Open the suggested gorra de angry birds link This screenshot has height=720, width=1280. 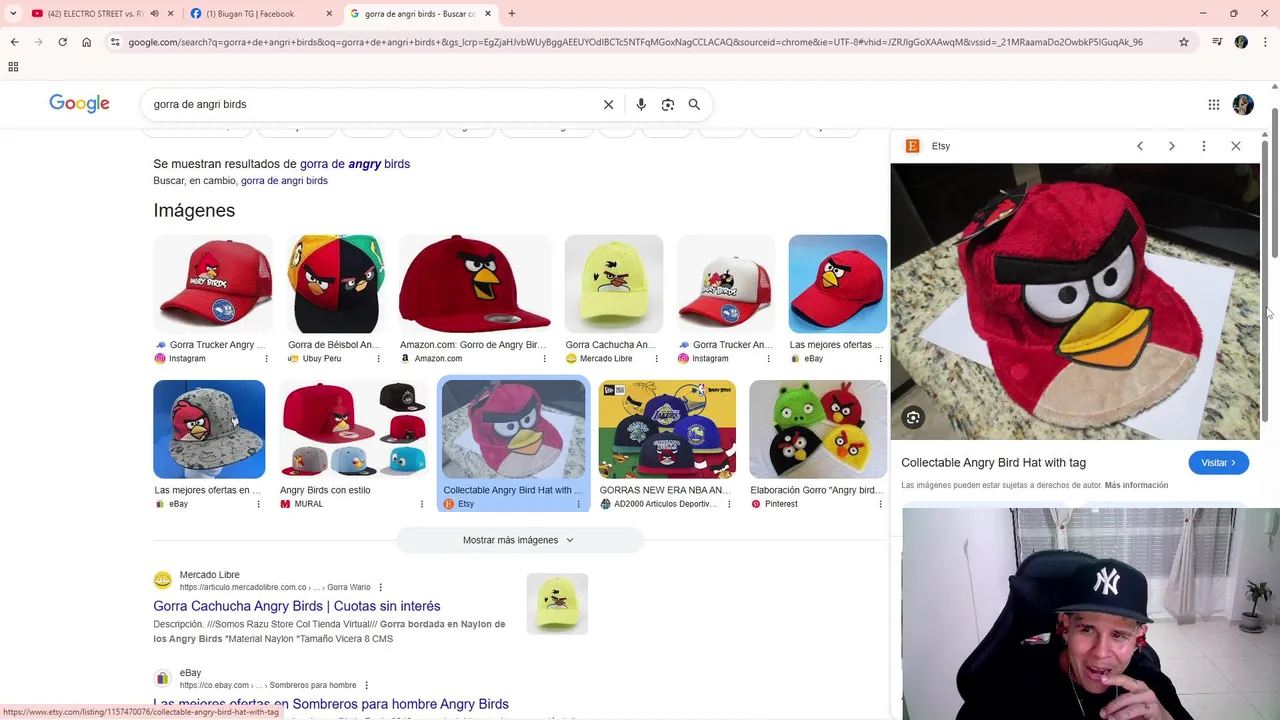point(355,164)
